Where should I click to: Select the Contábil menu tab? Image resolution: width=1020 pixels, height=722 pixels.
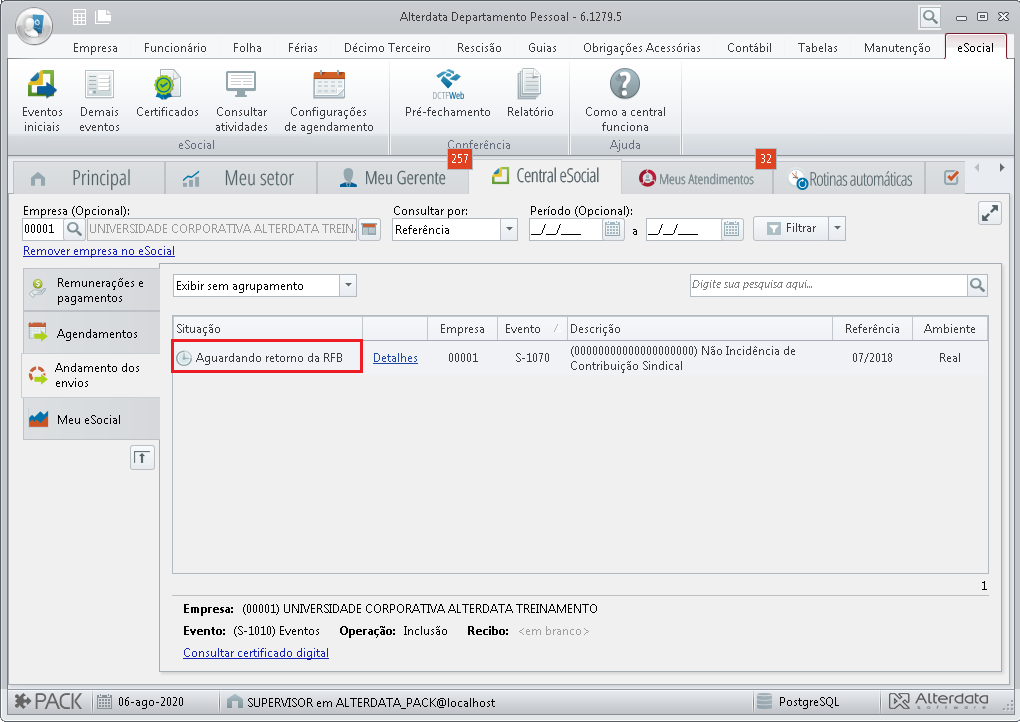point(749,47)
